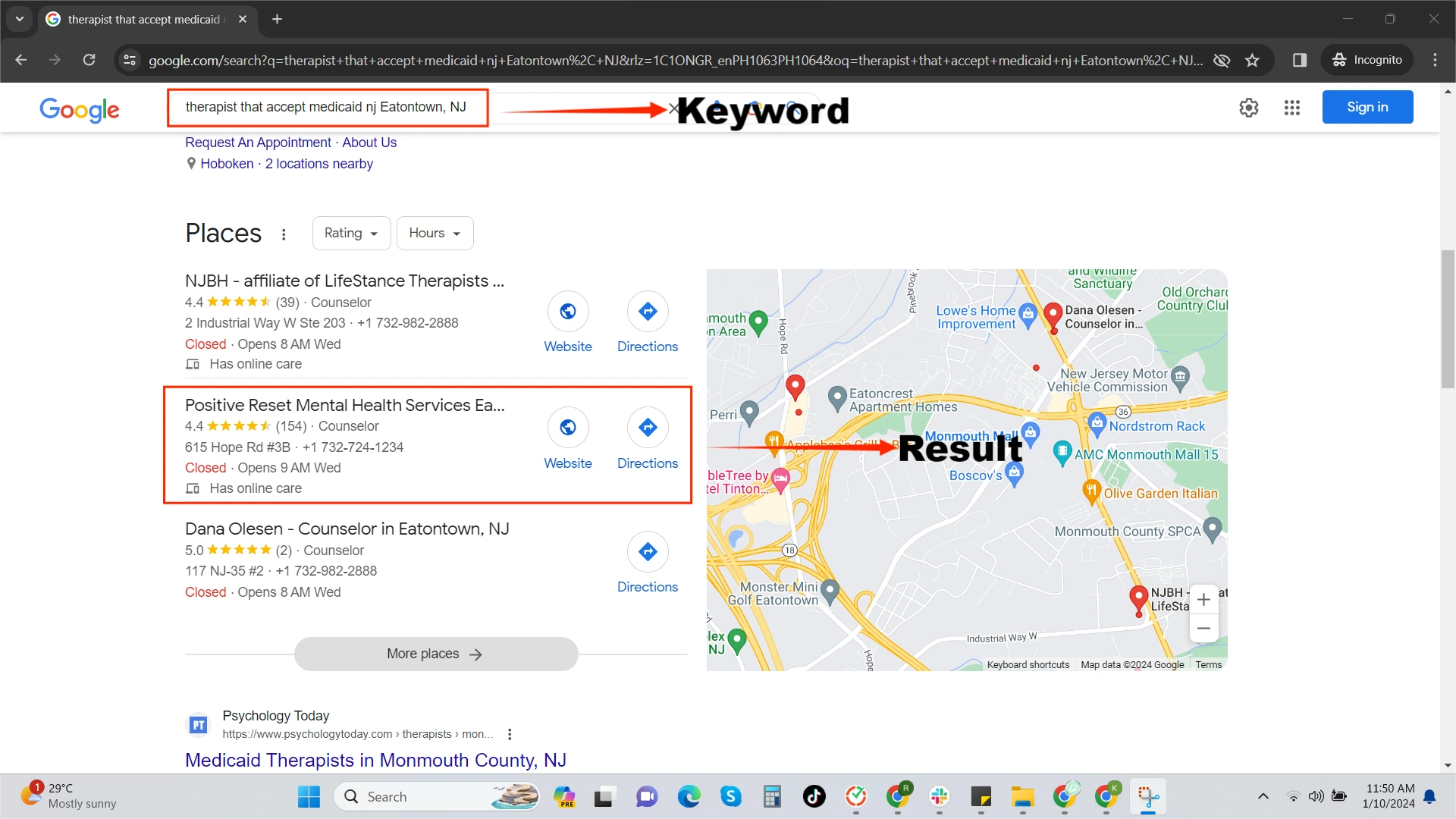
Task: Open Psychology Today result three-dot menu
Action: coord(510,734)
